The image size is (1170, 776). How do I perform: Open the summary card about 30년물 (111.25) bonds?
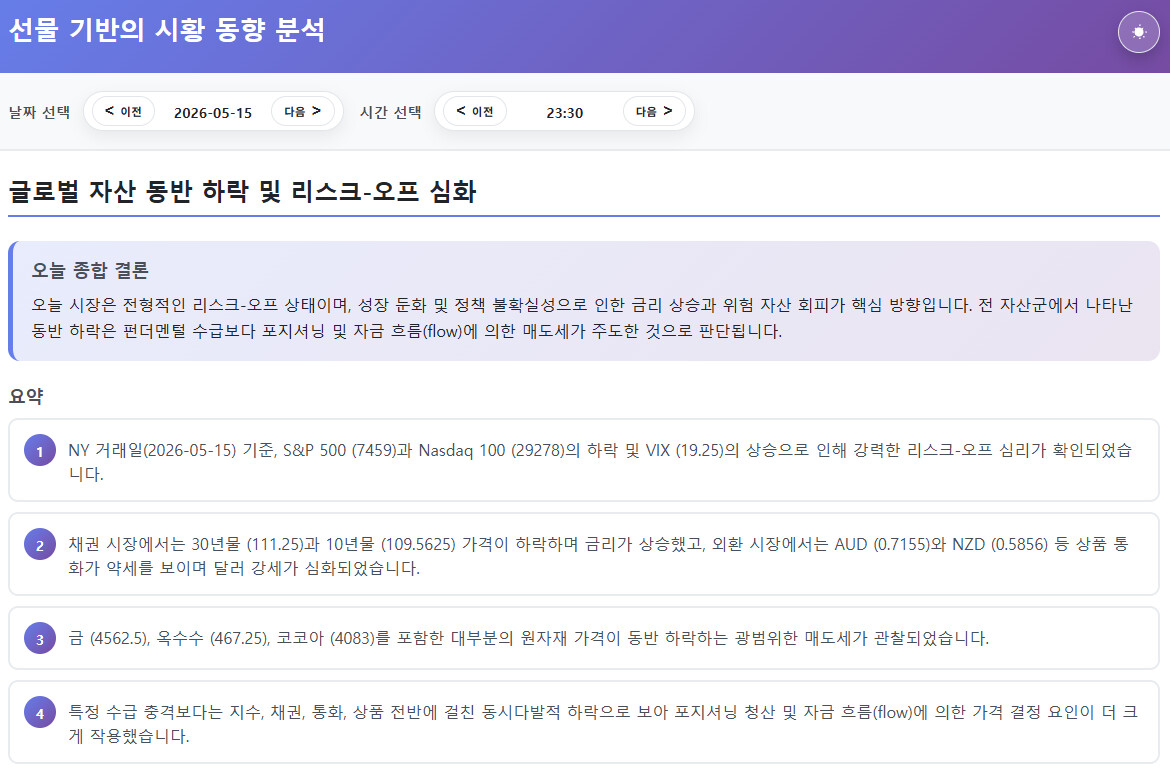(x=584, y=554)
